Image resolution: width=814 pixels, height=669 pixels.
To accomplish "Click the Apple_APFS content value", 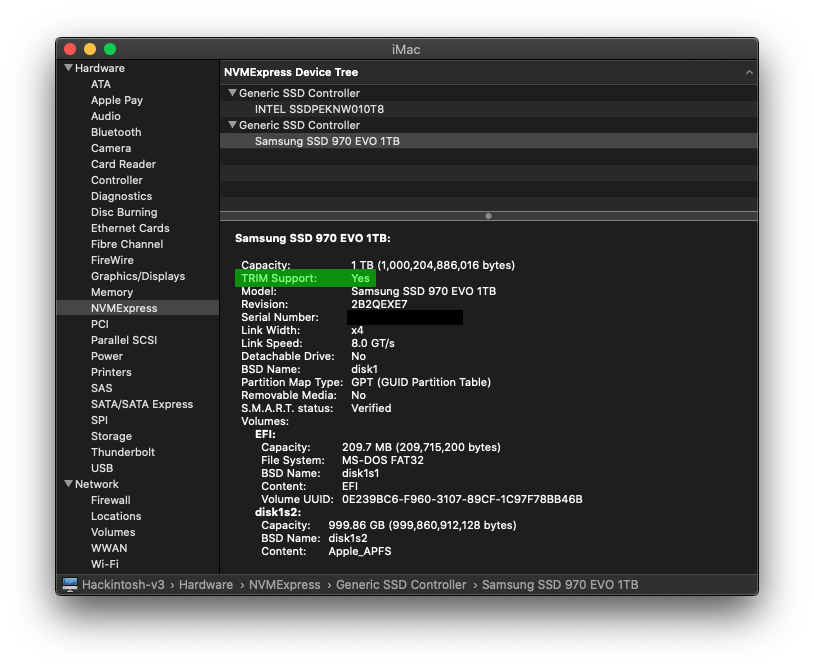I will tap(359, 551).
